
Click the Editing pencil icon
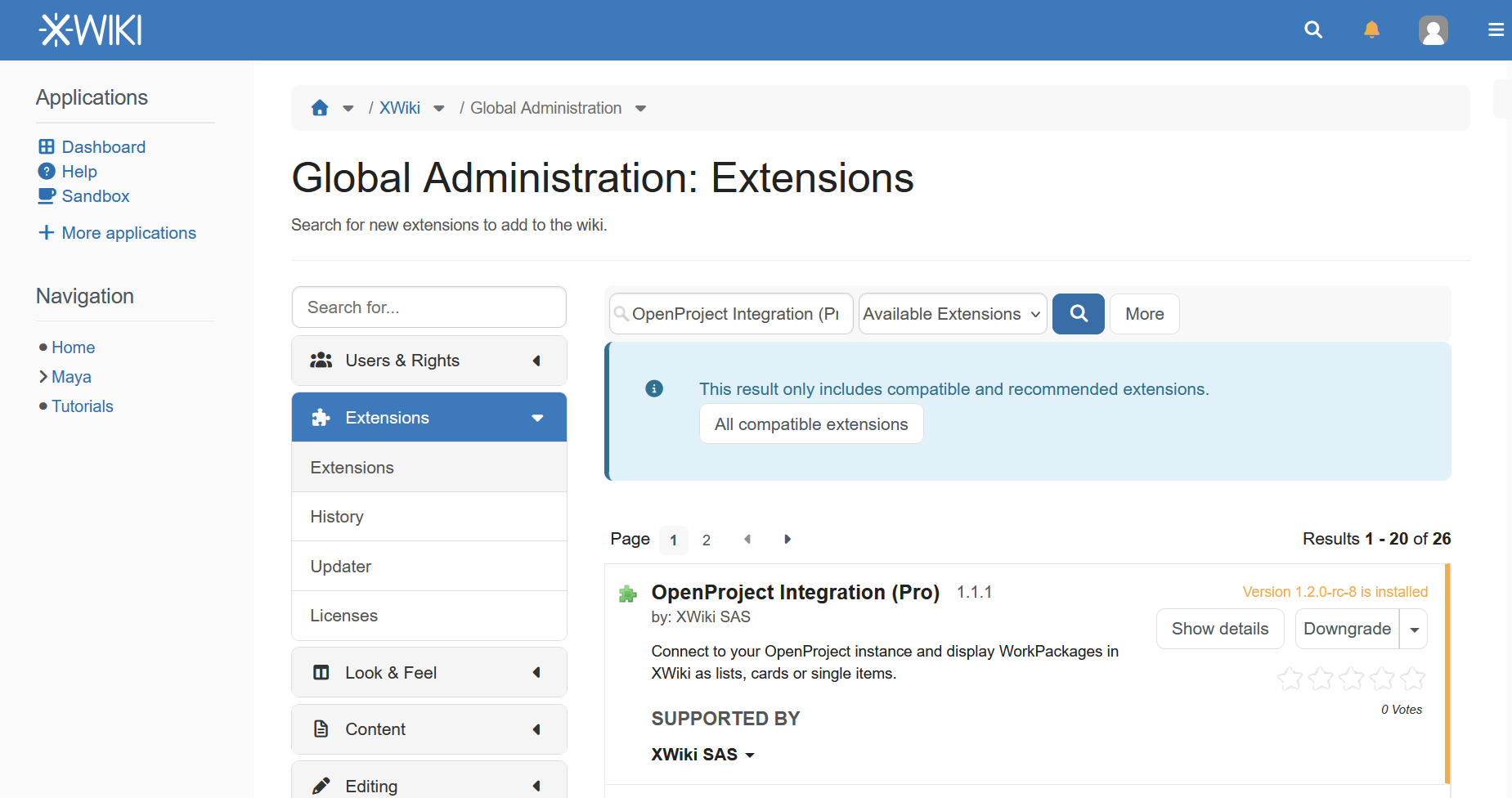(x=321, y=787)
